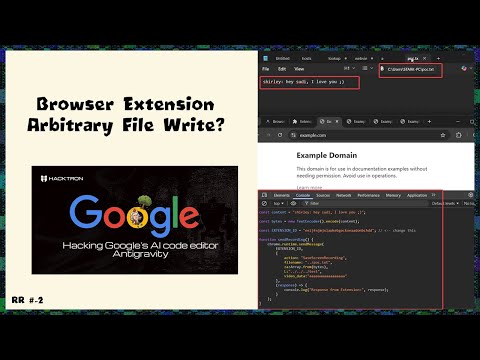Open DevTools settings gear
The image size is (480, 360).
pos(471,195)
